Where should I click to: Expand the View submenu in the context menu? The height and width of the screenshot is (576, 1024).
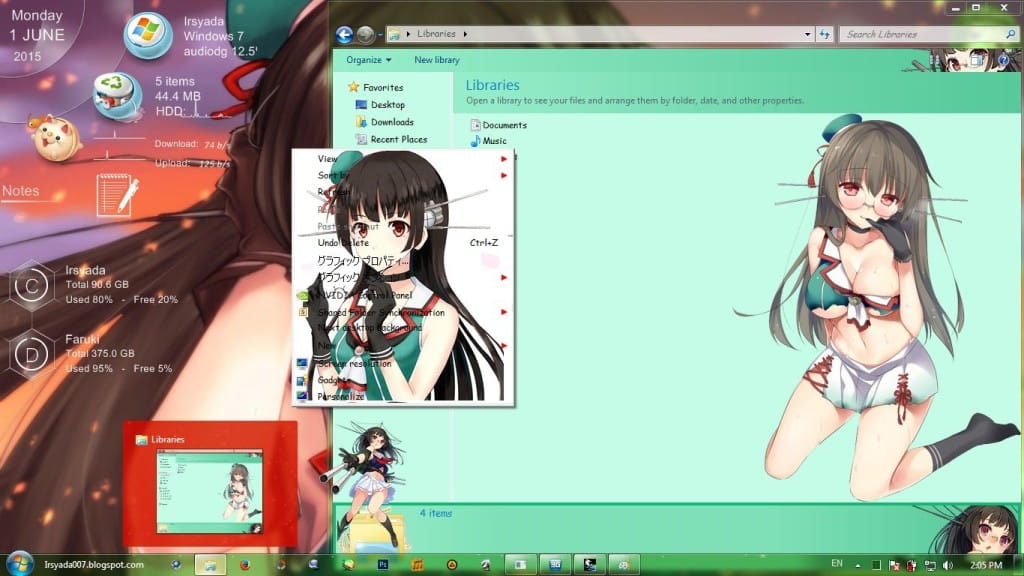tap(326, 157)
